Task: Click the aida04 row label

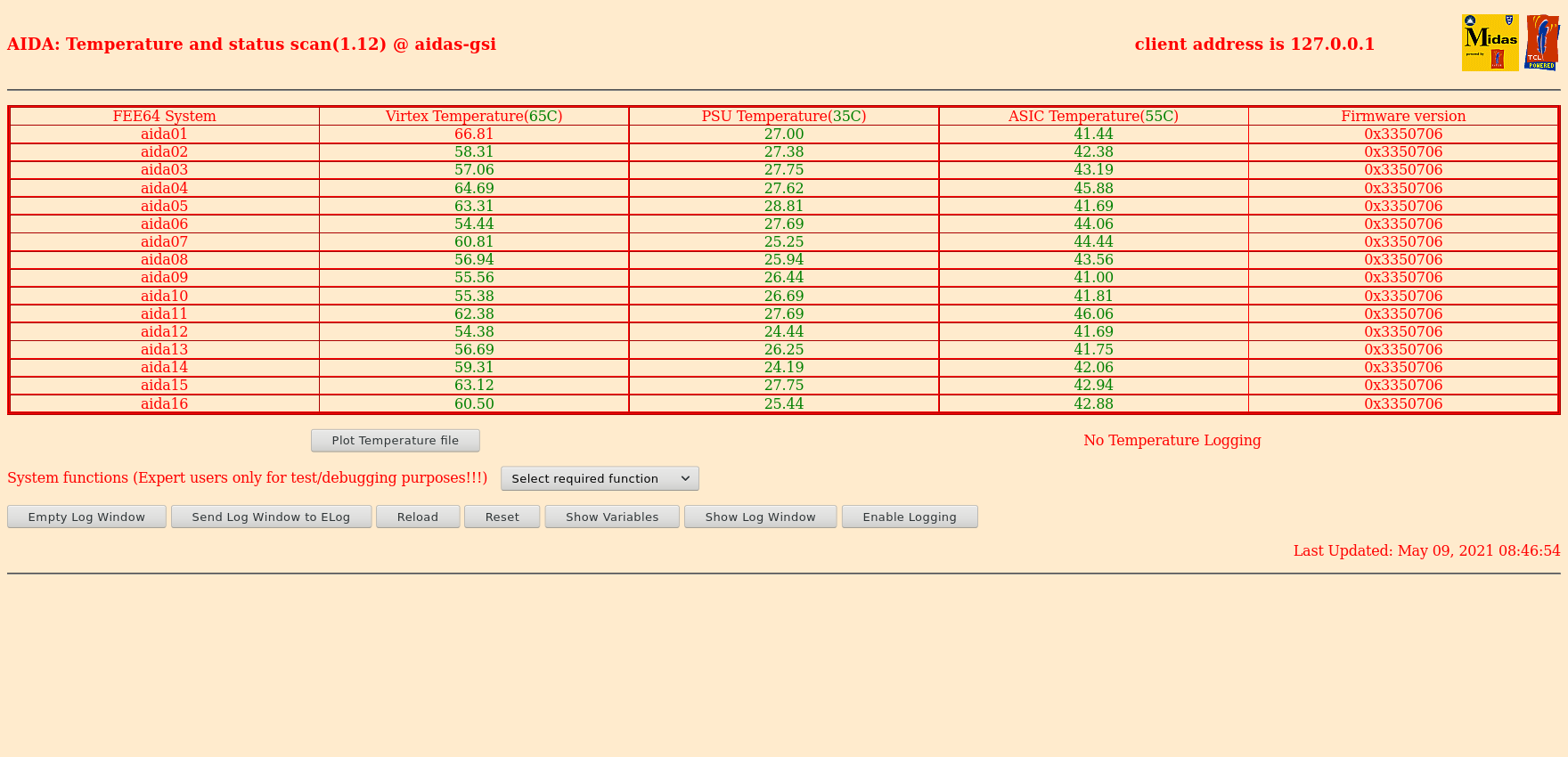Action: (x=165, y=188)
